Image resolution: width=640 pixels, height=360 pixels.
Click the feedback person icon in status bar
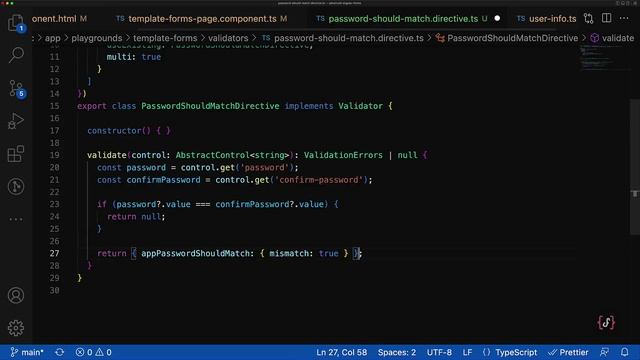604,352
